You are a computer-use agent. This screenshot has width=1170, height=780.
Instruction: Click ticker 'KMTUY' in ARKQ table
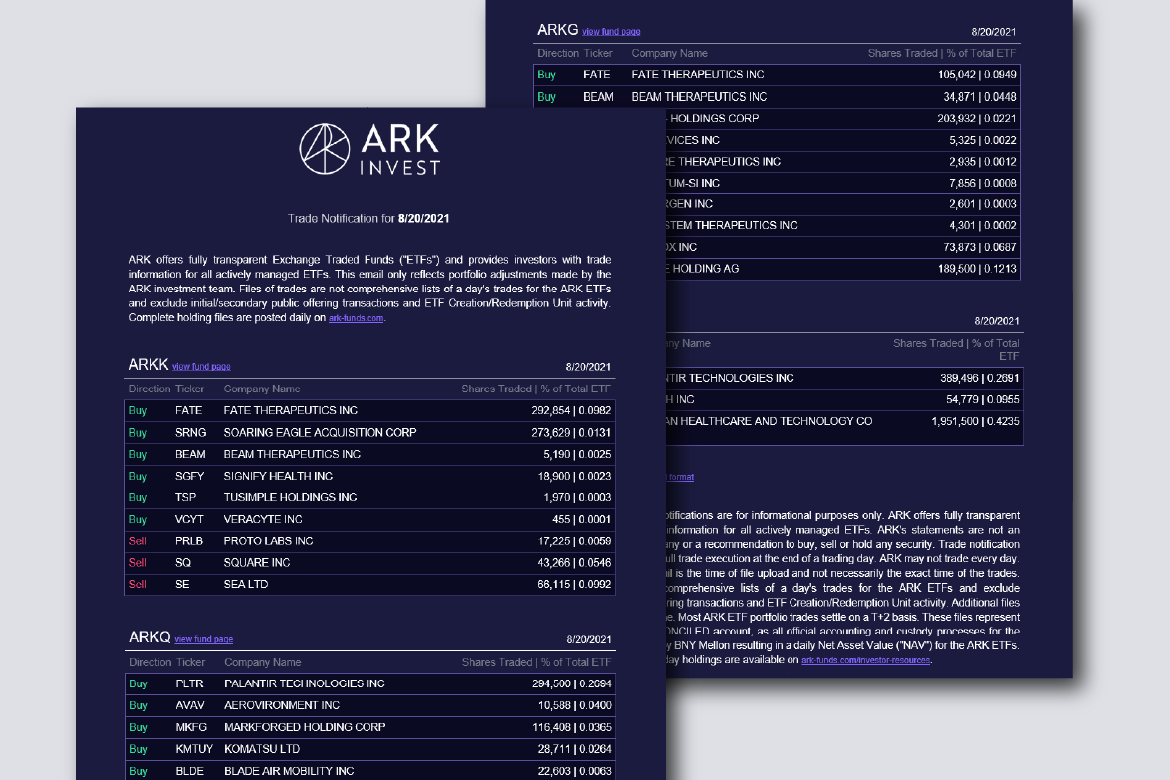pos(194,749)
